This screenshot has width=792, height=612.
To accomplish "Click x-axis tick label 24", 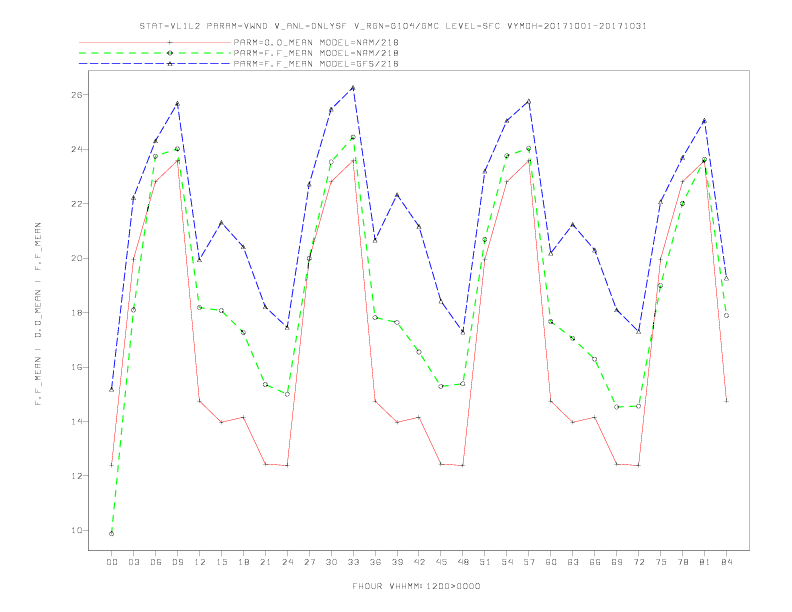I will (287, 562).
